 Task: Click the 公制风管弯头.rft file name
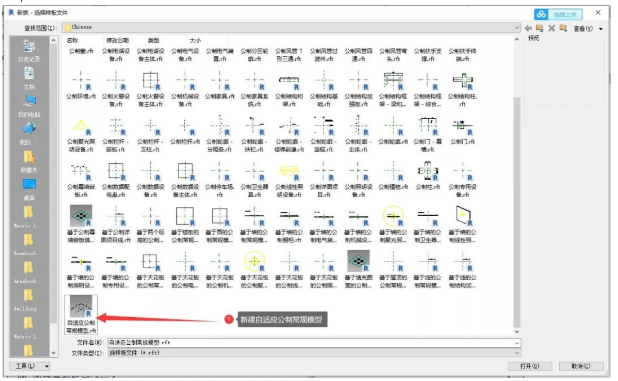393,55
